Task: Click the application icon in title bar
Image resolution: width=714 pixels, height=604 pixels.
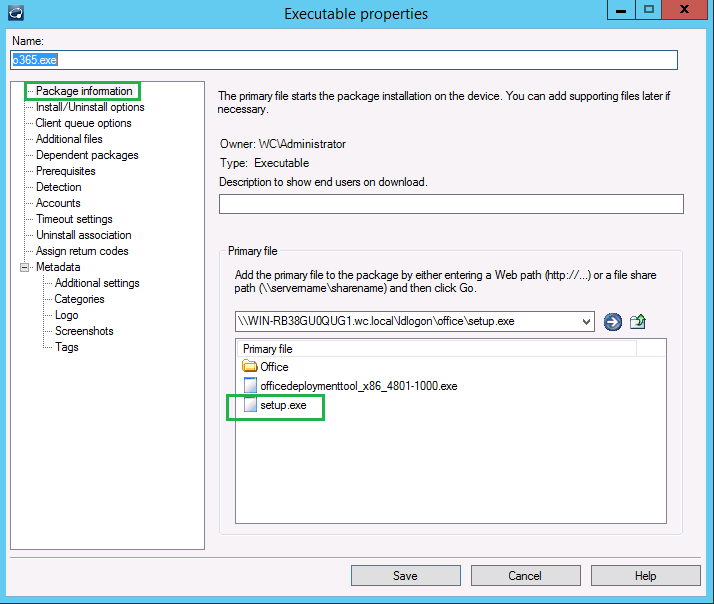Action: coord(14,12)
